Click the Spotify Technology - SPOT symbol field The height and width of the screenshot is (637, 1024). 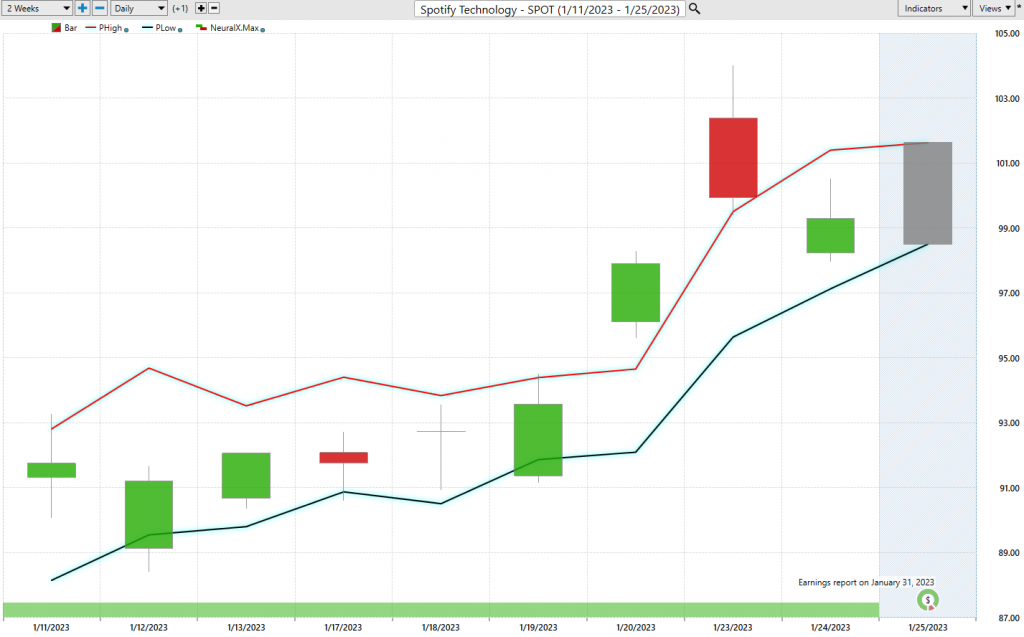[550, 9]
